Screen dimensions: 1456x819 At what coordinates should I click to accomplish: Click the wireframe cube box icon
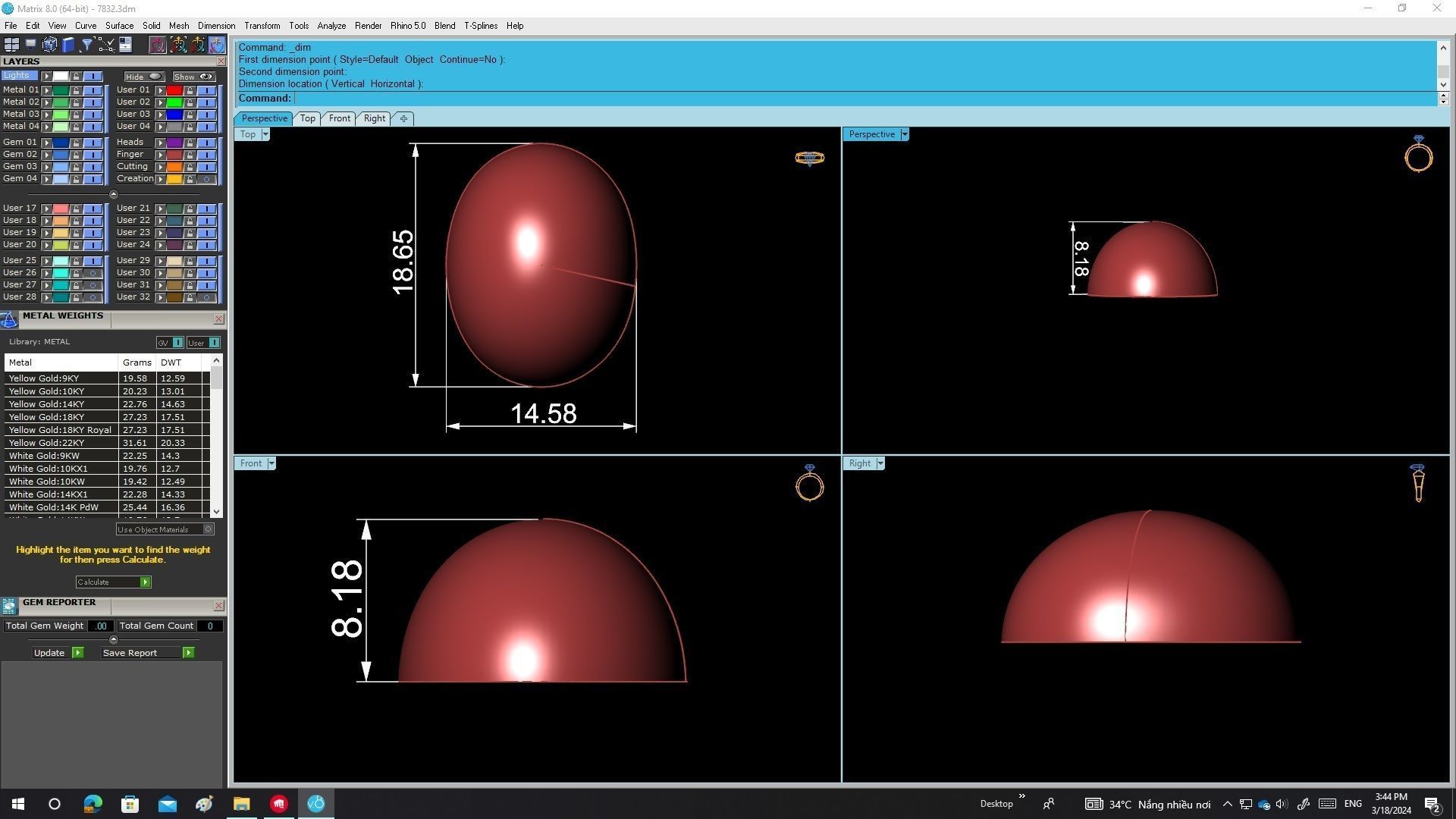tap(49, 45)
